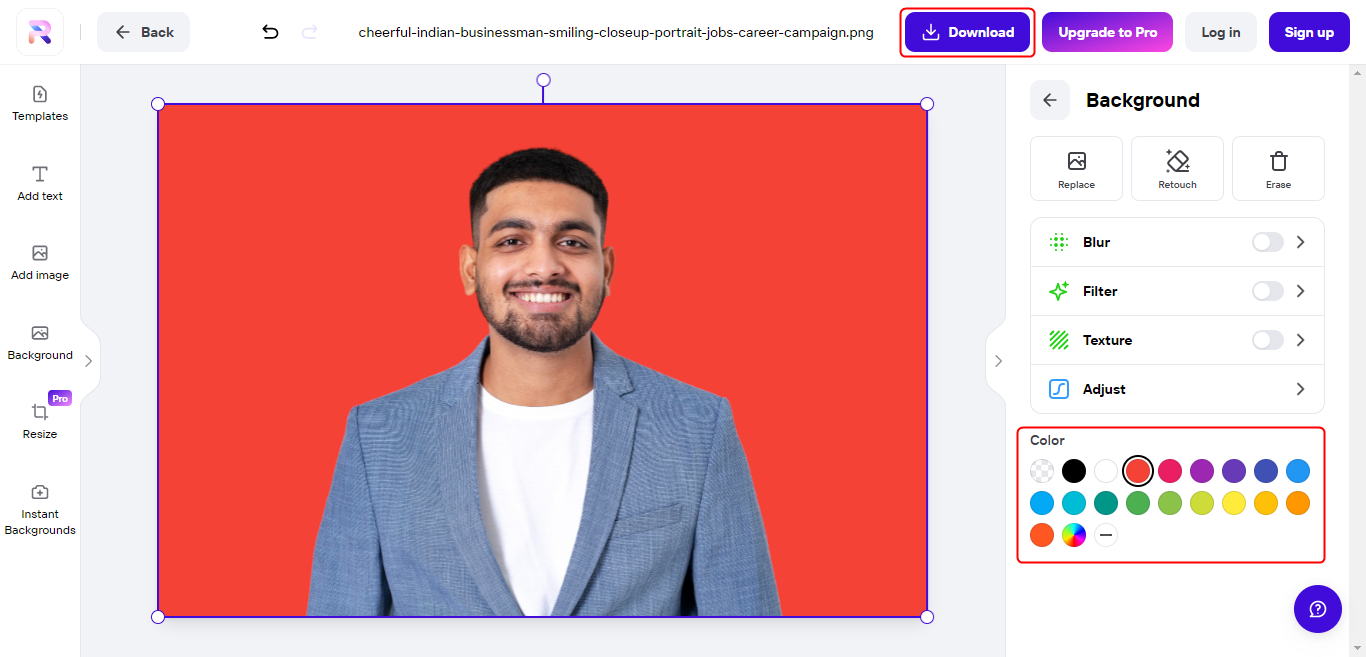Turn on the Filter switch
Image resolution: width=1366 pixels, height=657 pixels.
1267,291
